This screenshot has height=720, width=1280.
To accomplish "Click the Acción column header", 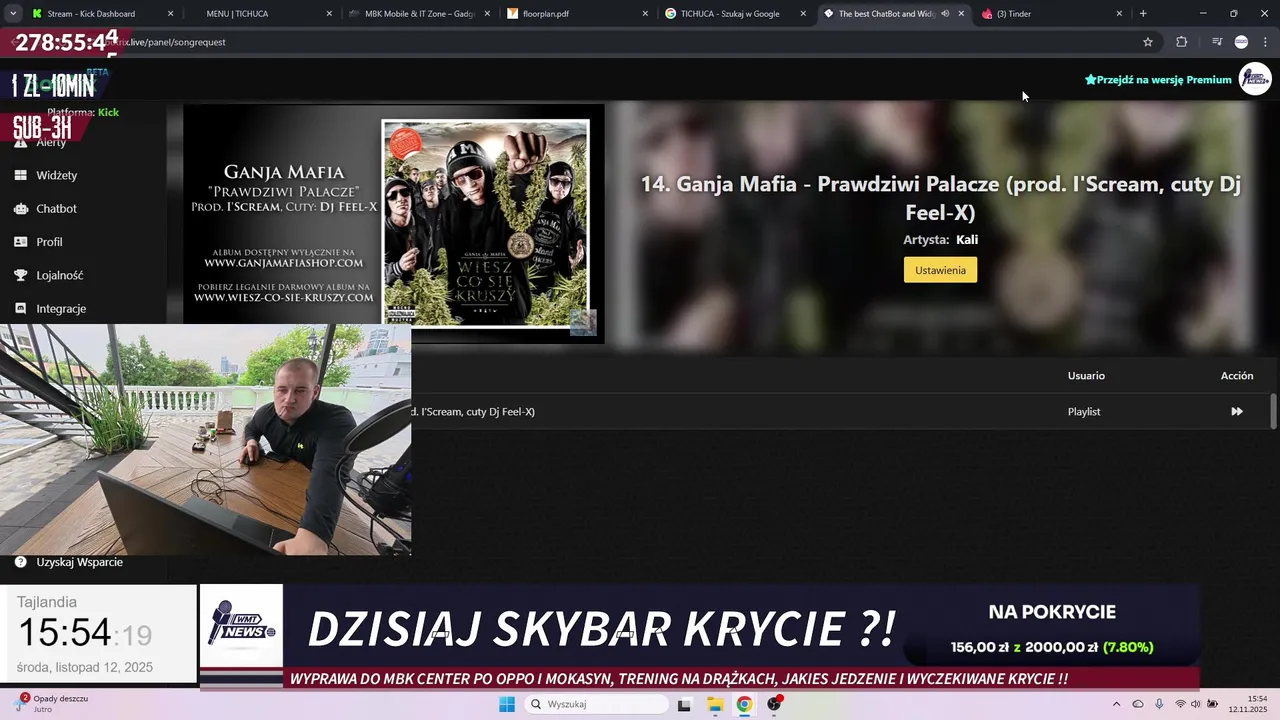I will [1237, 376].
